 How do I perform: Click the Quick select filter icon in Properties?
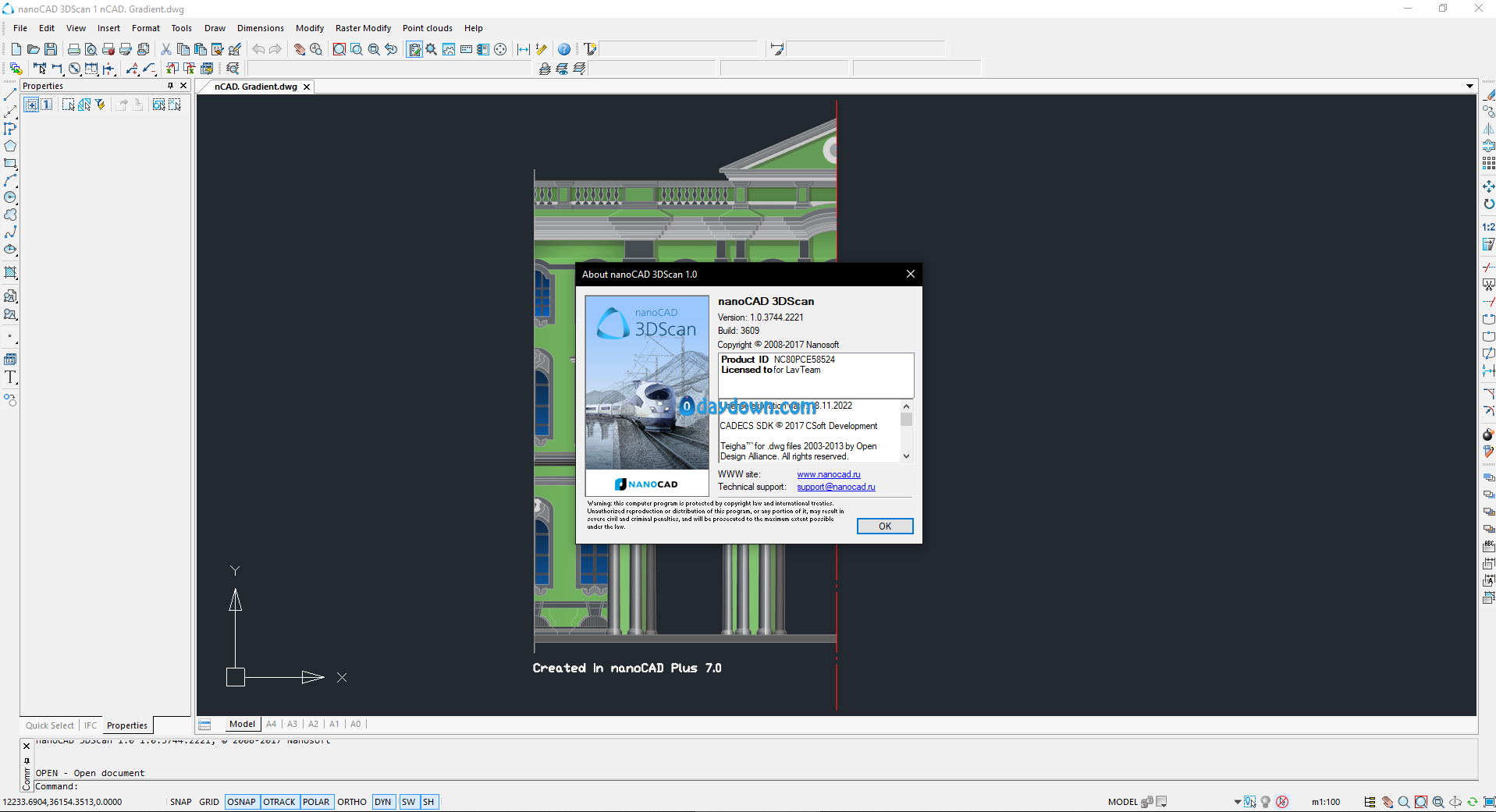[101, 105]
